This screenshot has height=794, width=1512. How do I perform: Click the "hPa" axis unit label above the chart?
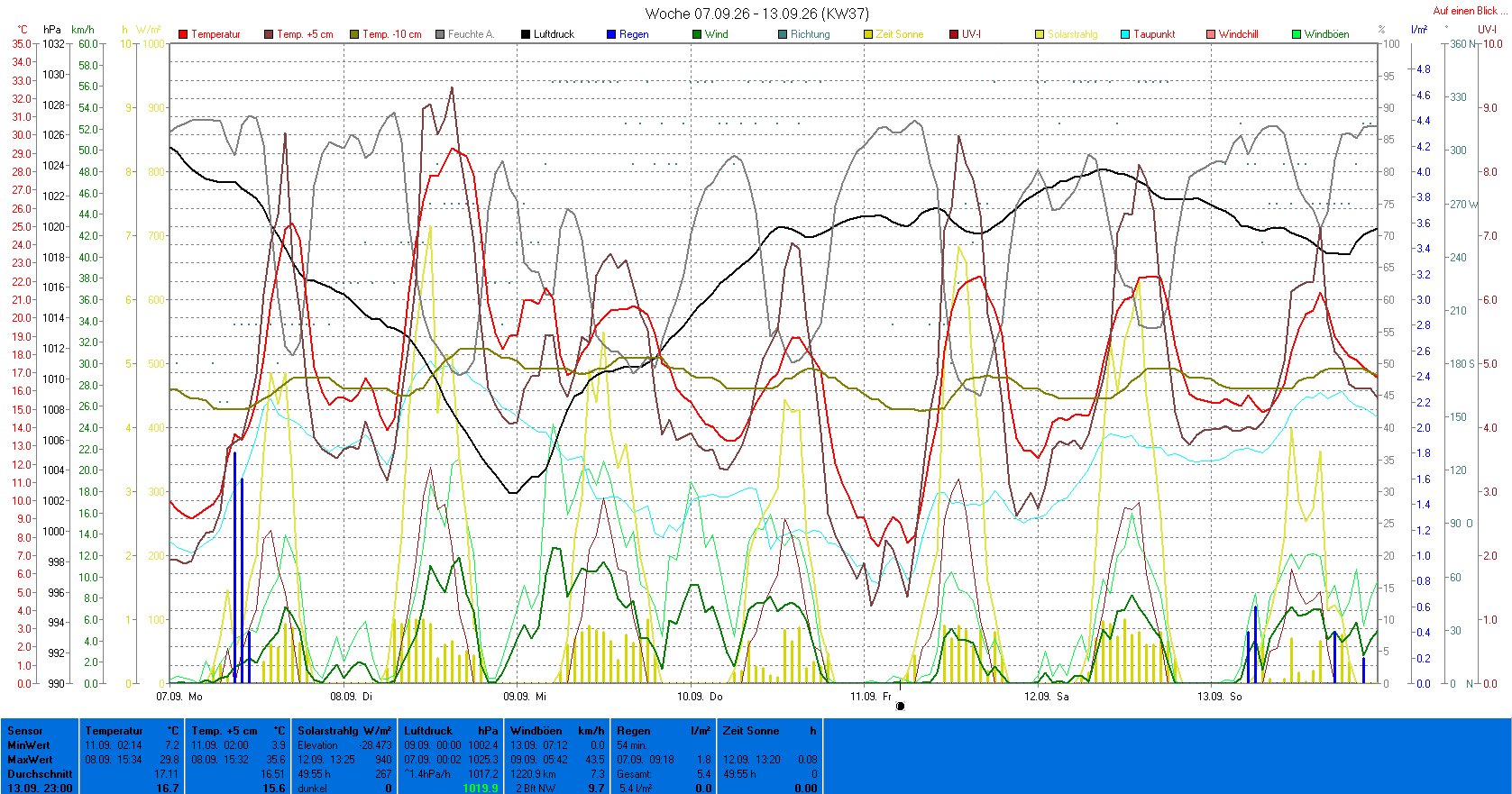coord(52,30)
